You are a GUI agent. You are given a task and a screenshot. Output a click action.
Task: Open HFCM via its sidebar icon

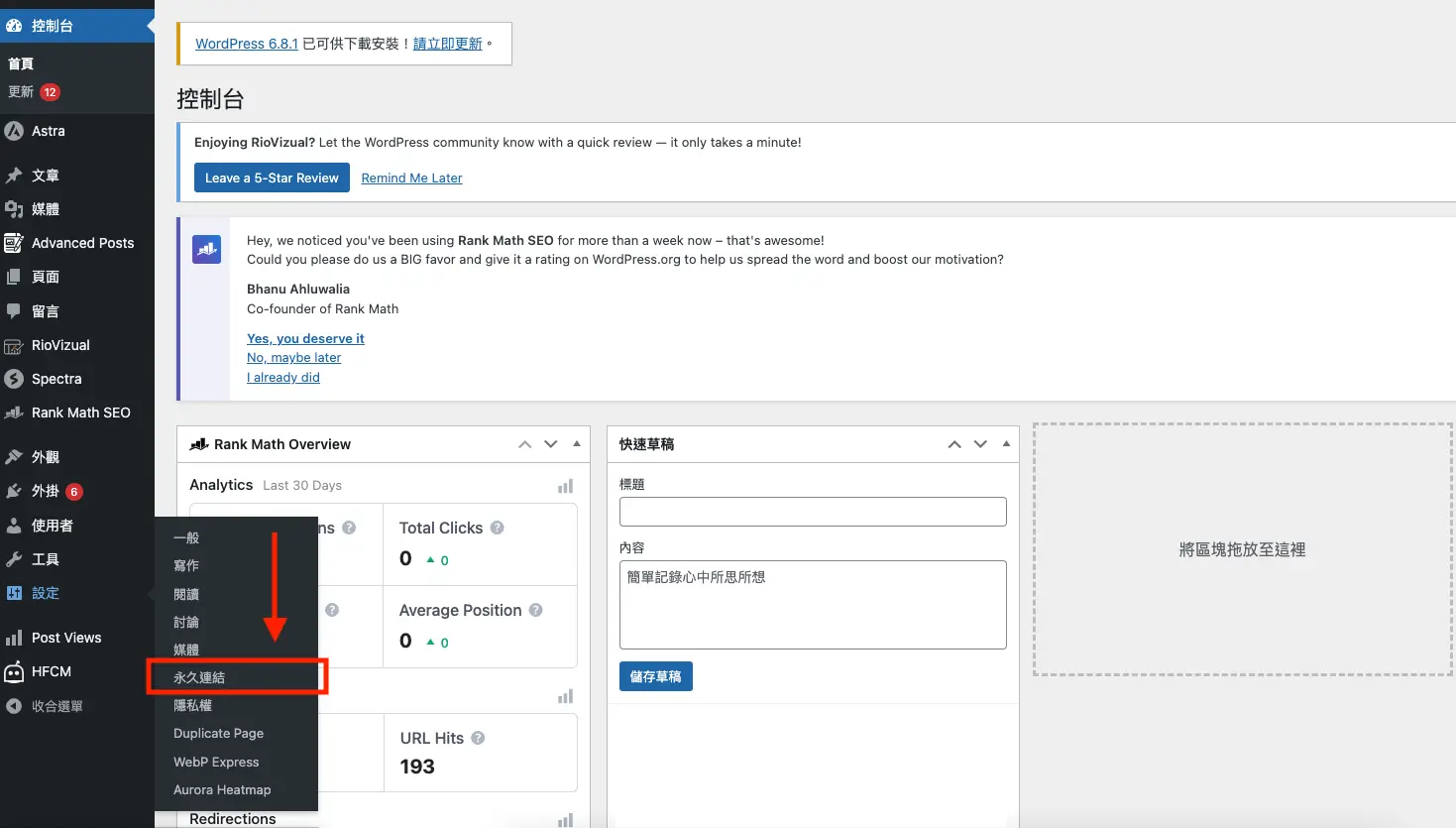pyautogui.click(x=14, y=672)
